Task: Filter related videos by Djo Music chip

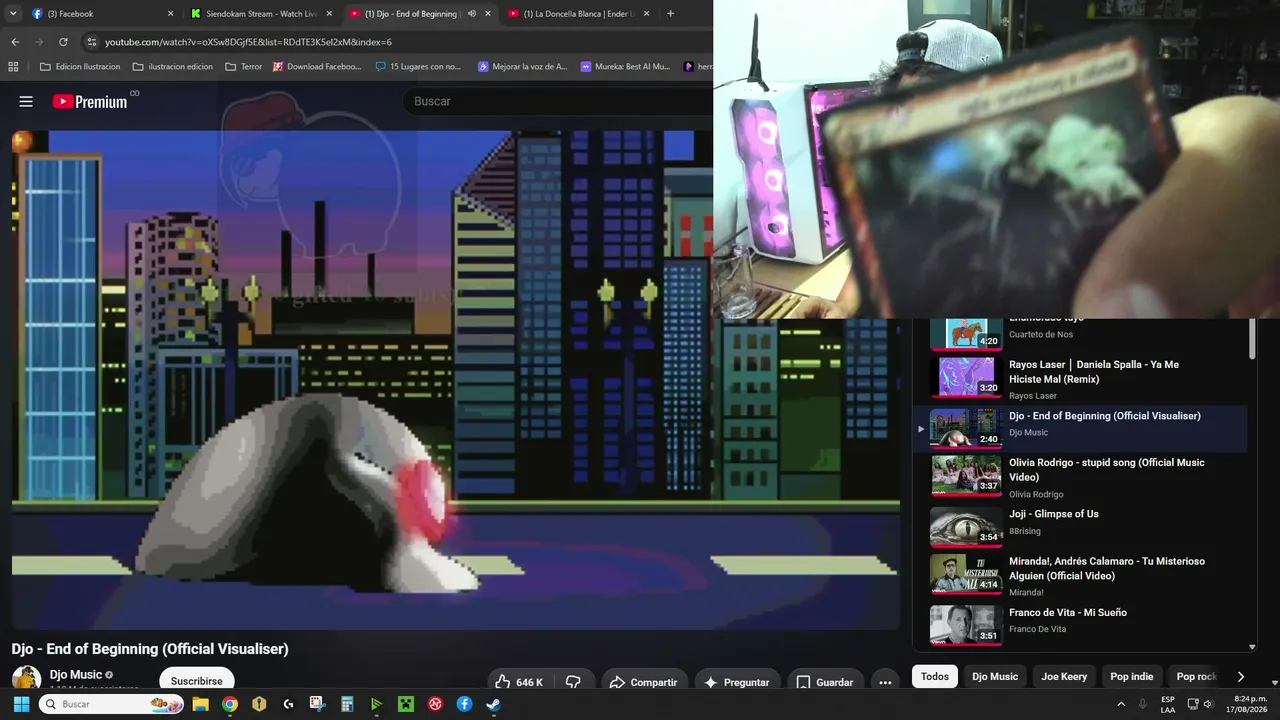Action: click(x=995, y=677)
